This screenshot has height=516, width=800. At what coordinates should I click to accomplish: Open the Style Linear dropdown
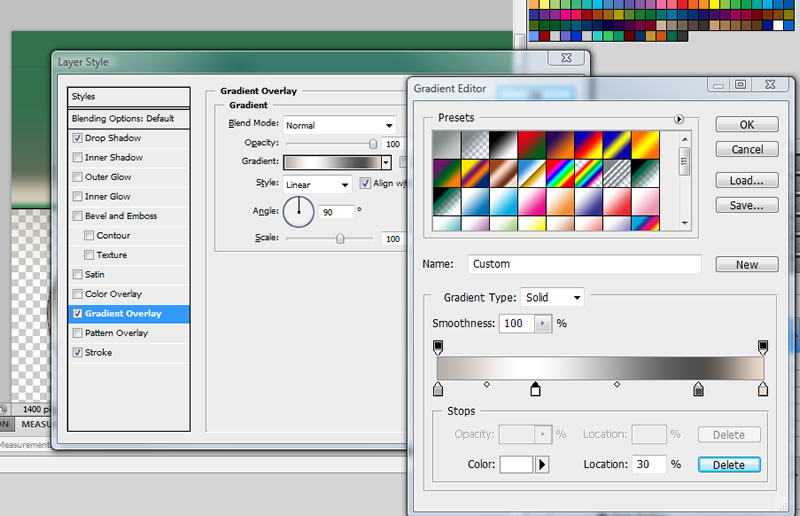click(x=317, y=185)
